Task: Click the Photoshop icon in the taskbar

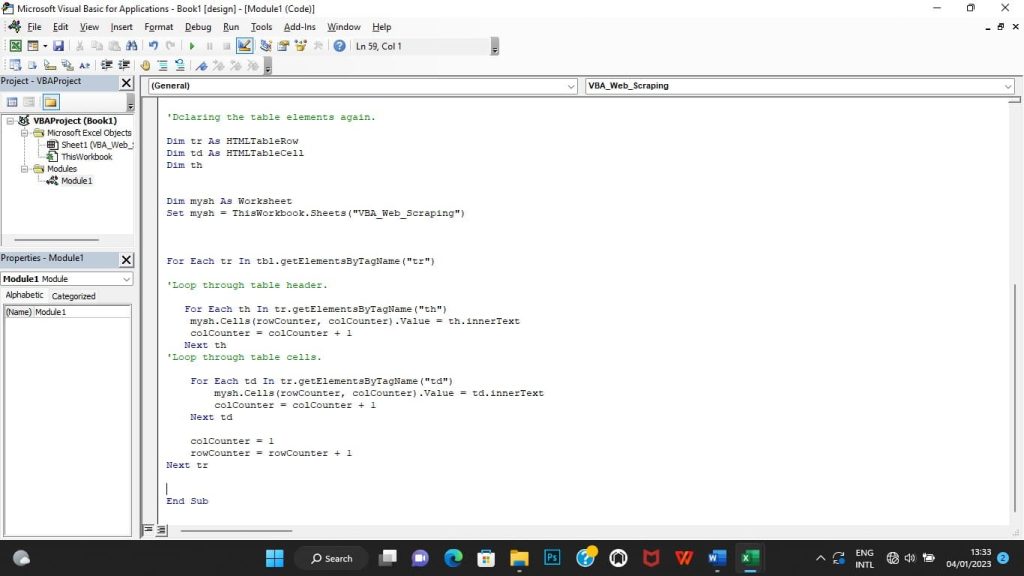Action: click(x=552, y=558)
